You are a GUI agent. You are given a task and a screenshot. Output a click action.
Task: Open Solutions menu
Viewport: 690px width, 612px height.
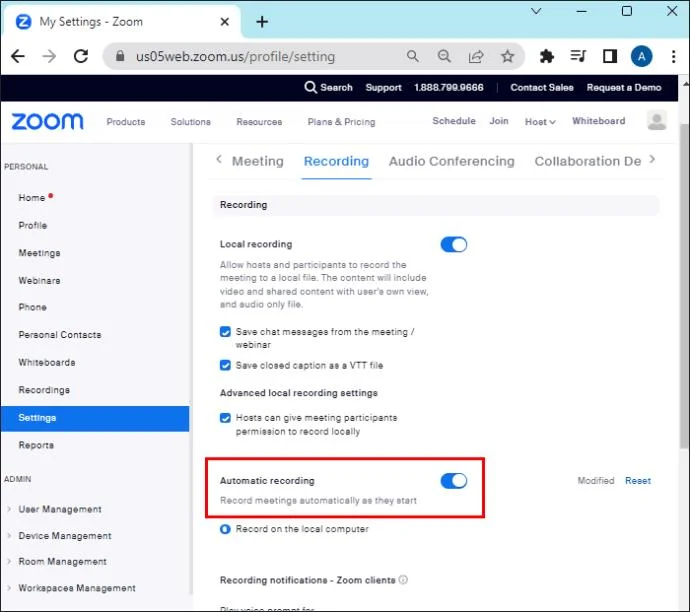click(x=191, y=122)
